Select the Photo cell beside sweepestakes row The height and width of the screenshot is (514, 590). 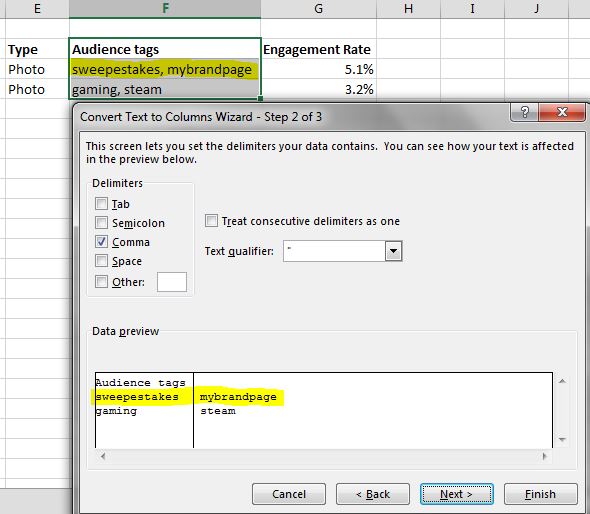(37, 69)
